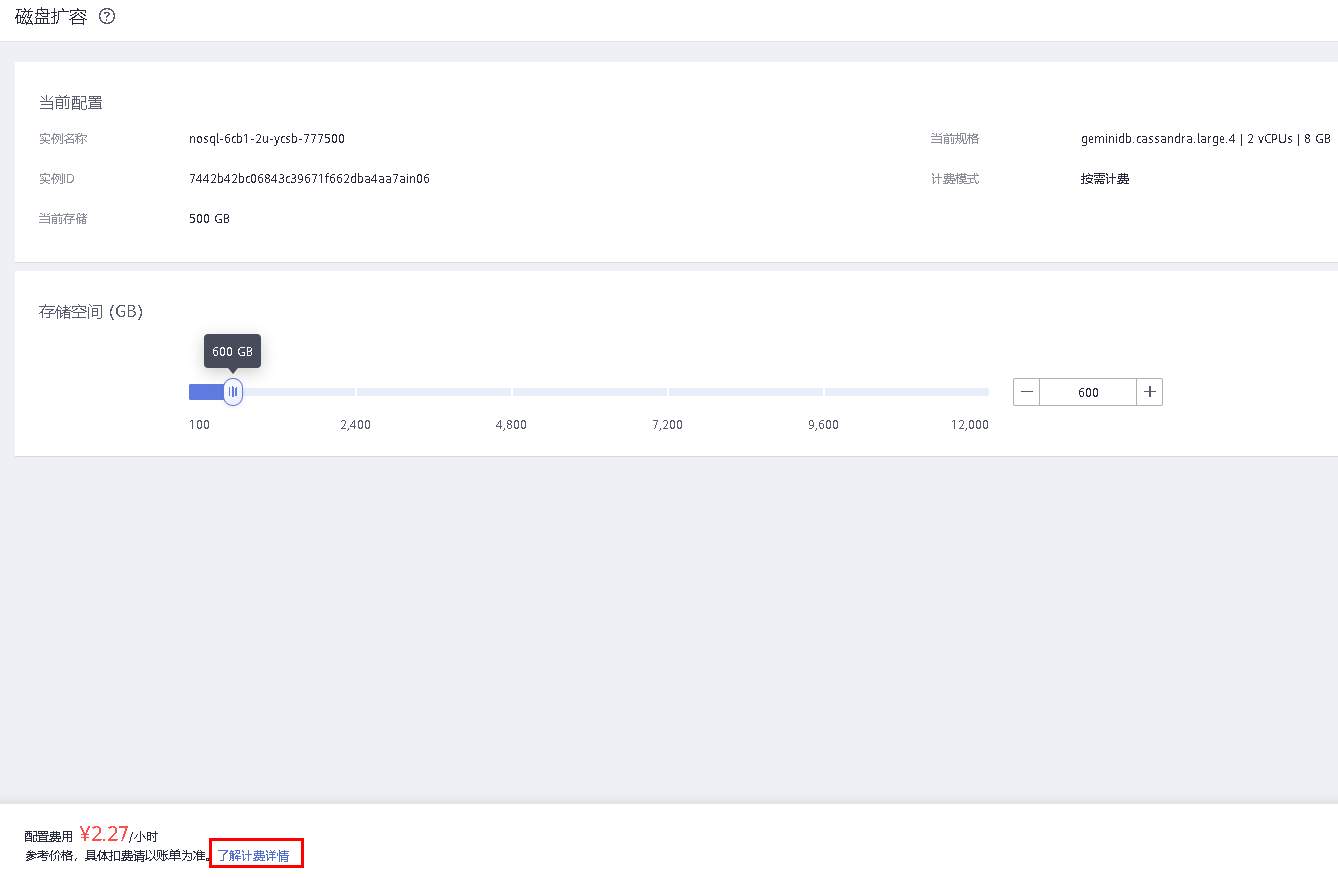Focus the storage size input showing 600
Viewport: 1338px width, 878px height.
coord(1088,392)
